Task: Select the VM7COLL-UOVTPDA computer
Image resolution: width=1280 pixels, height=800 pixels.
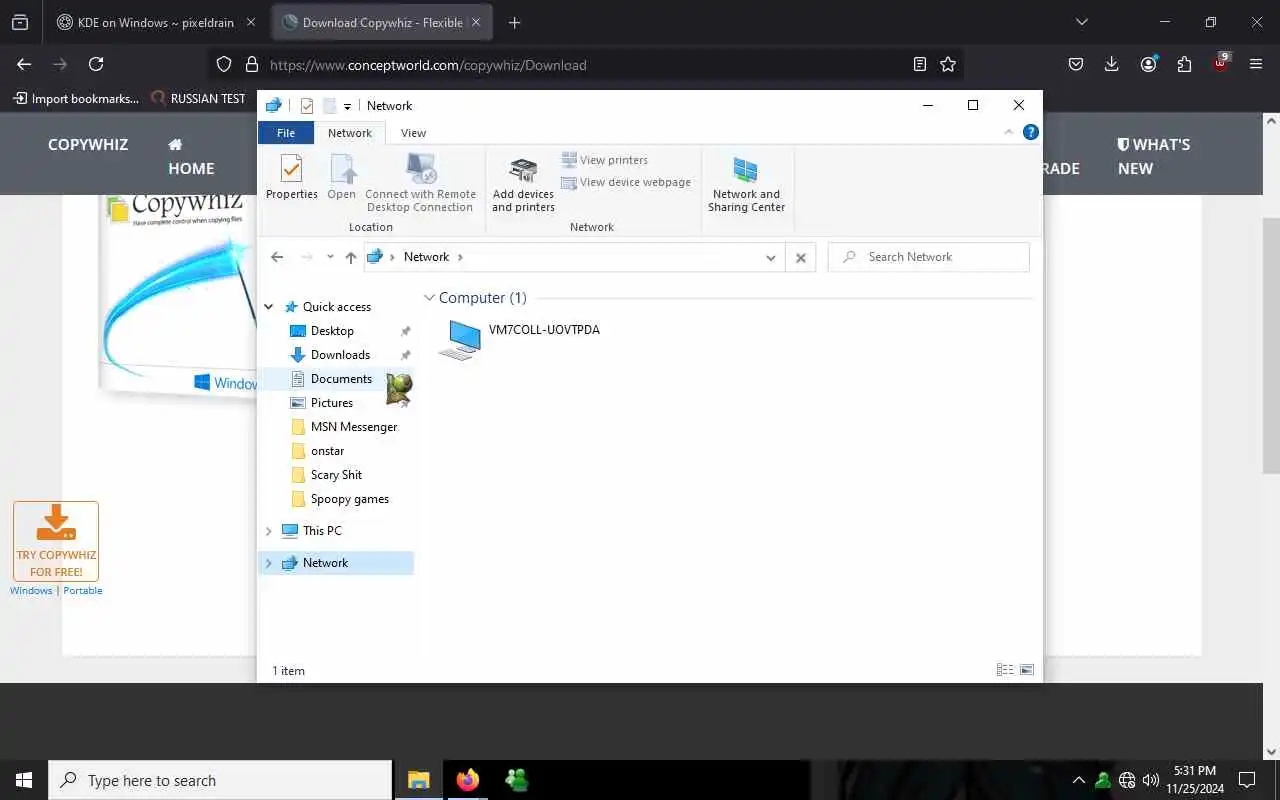Action: pyautogui.click(x=520, y=339)
